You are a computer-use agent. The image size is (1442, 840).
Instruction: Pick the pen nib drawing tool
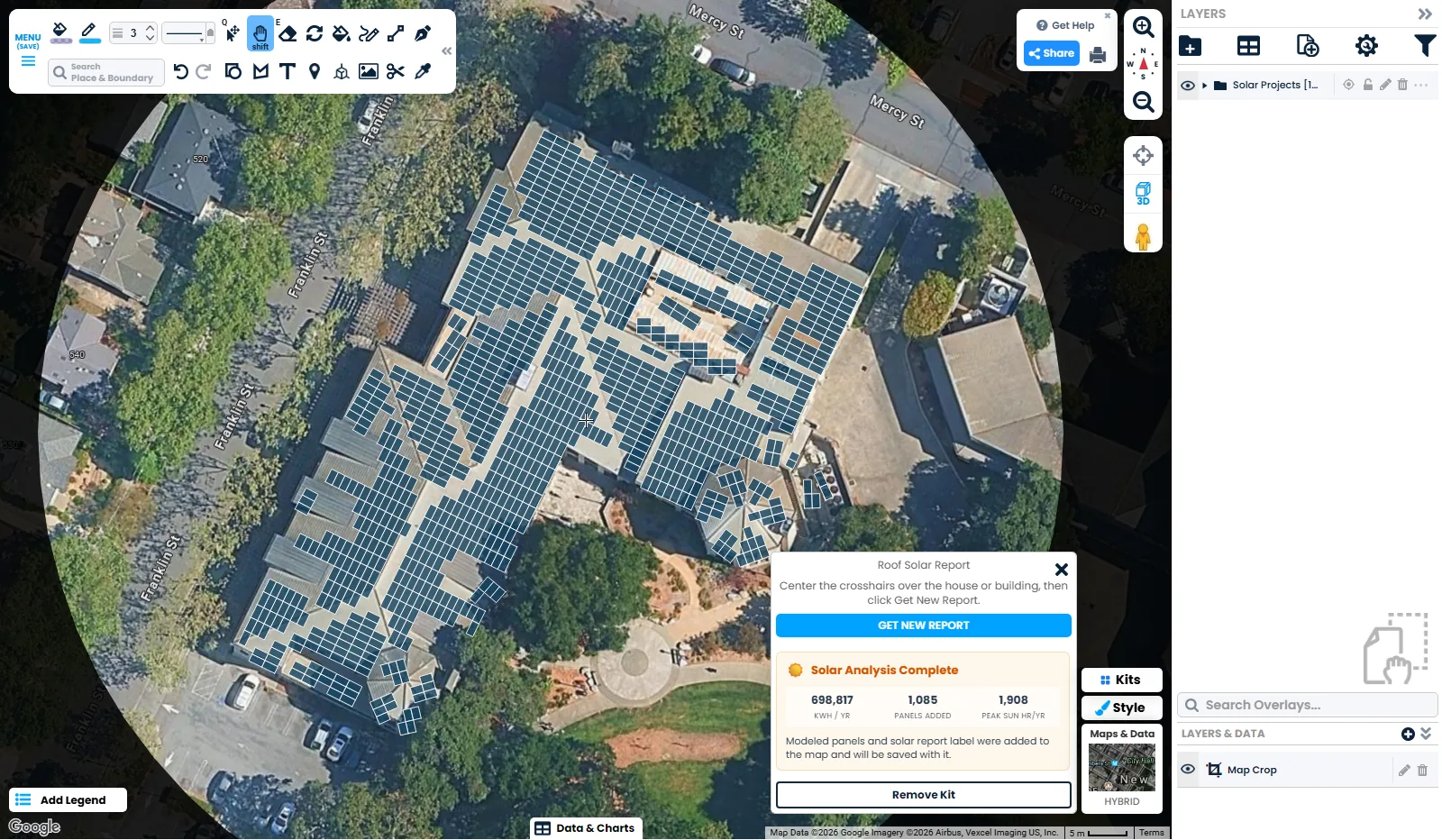423,33
